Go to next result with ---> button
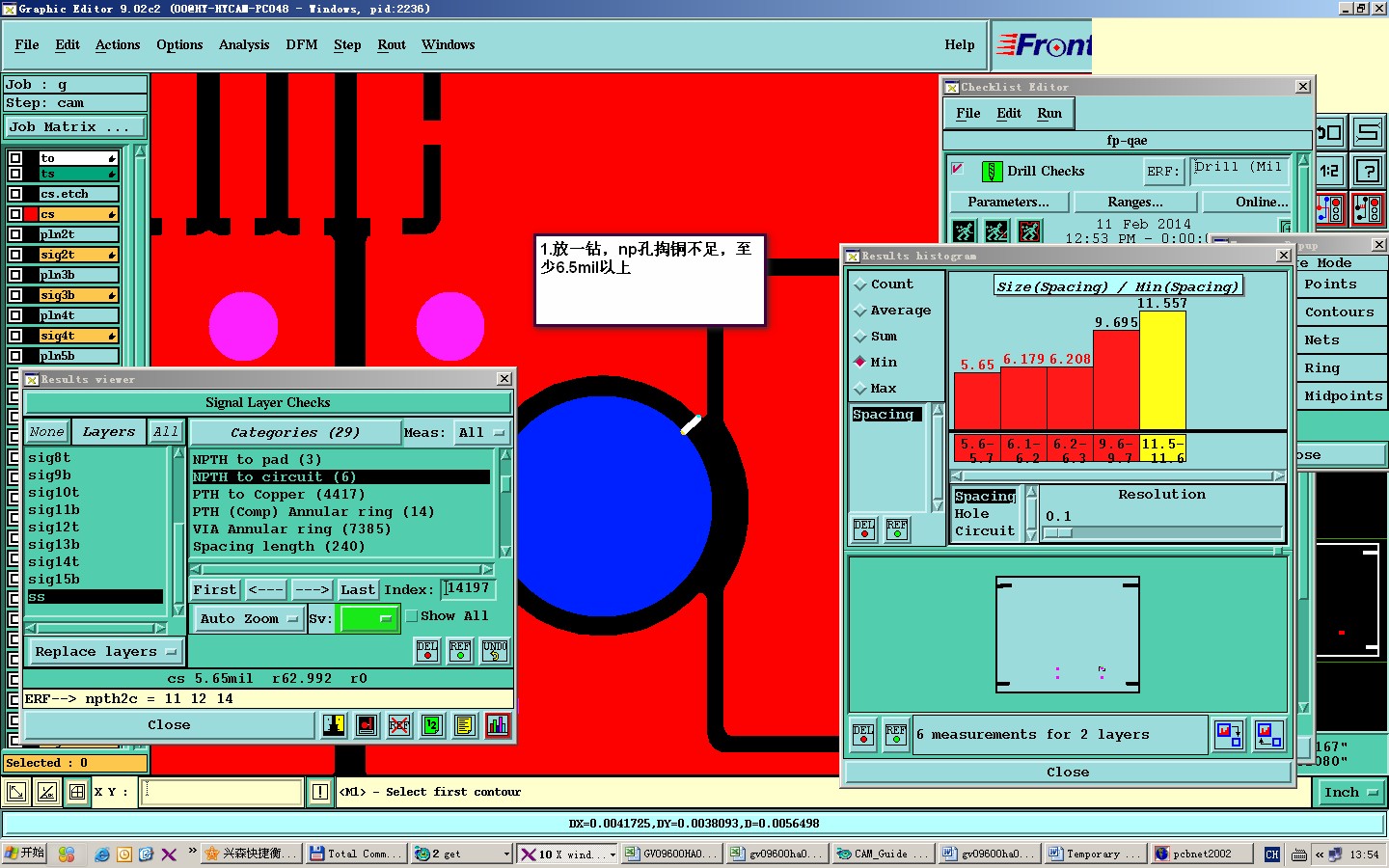The width and height of the screenshot is (1389, 868). [x=312, y=590]
